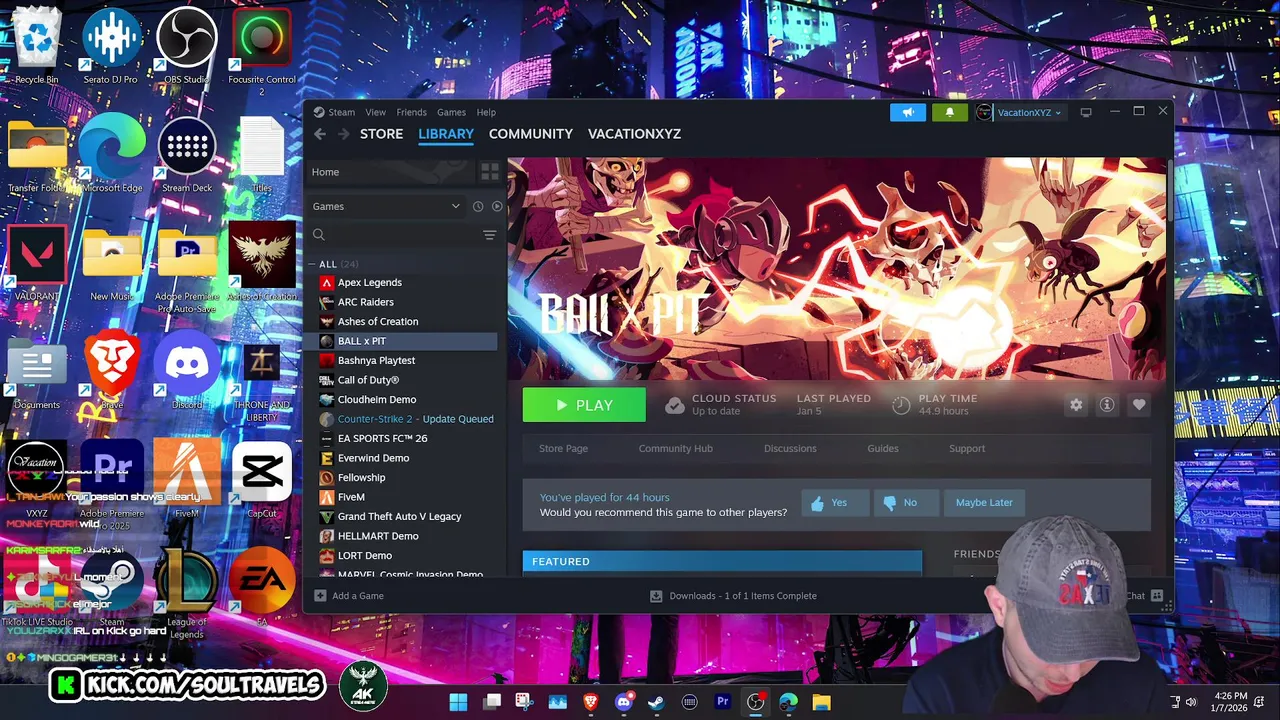Image resolution: width=1280 pixels, height=720 pixels.
Task: Go to library Home
Action: [x=389, y=172]
